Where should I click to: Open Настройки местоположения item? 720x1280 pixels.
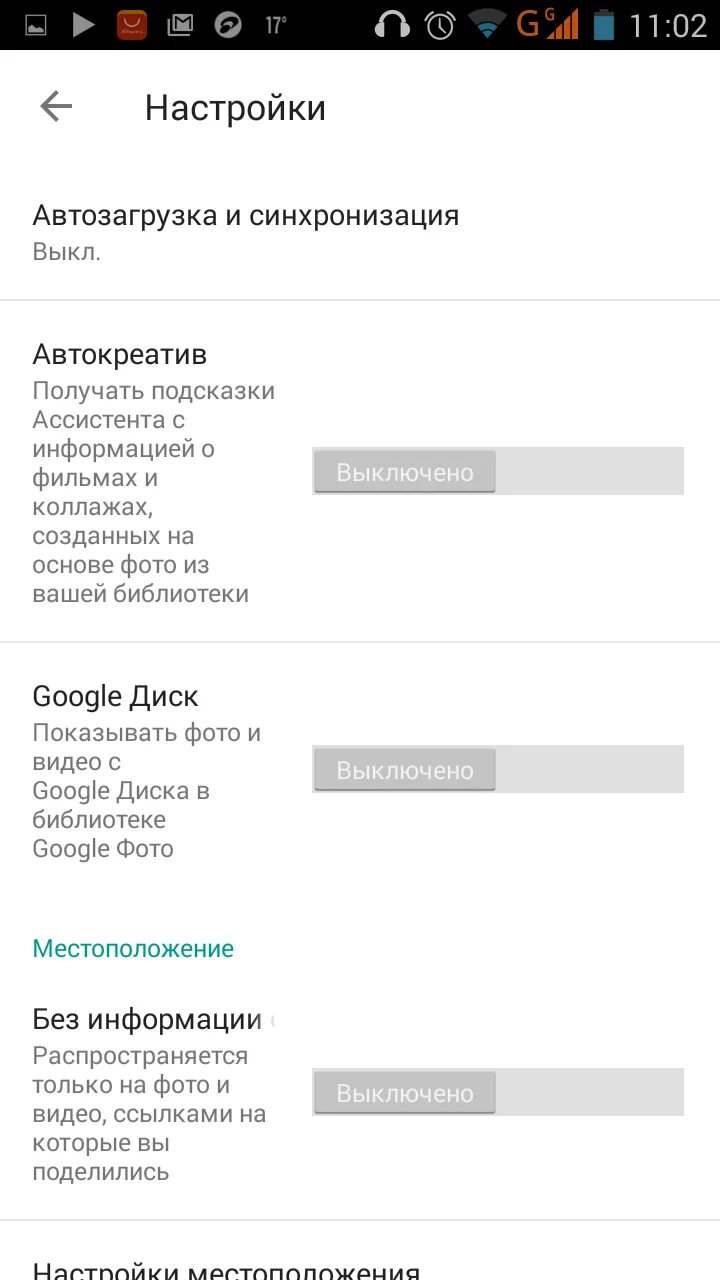[x=226, y=1268]
